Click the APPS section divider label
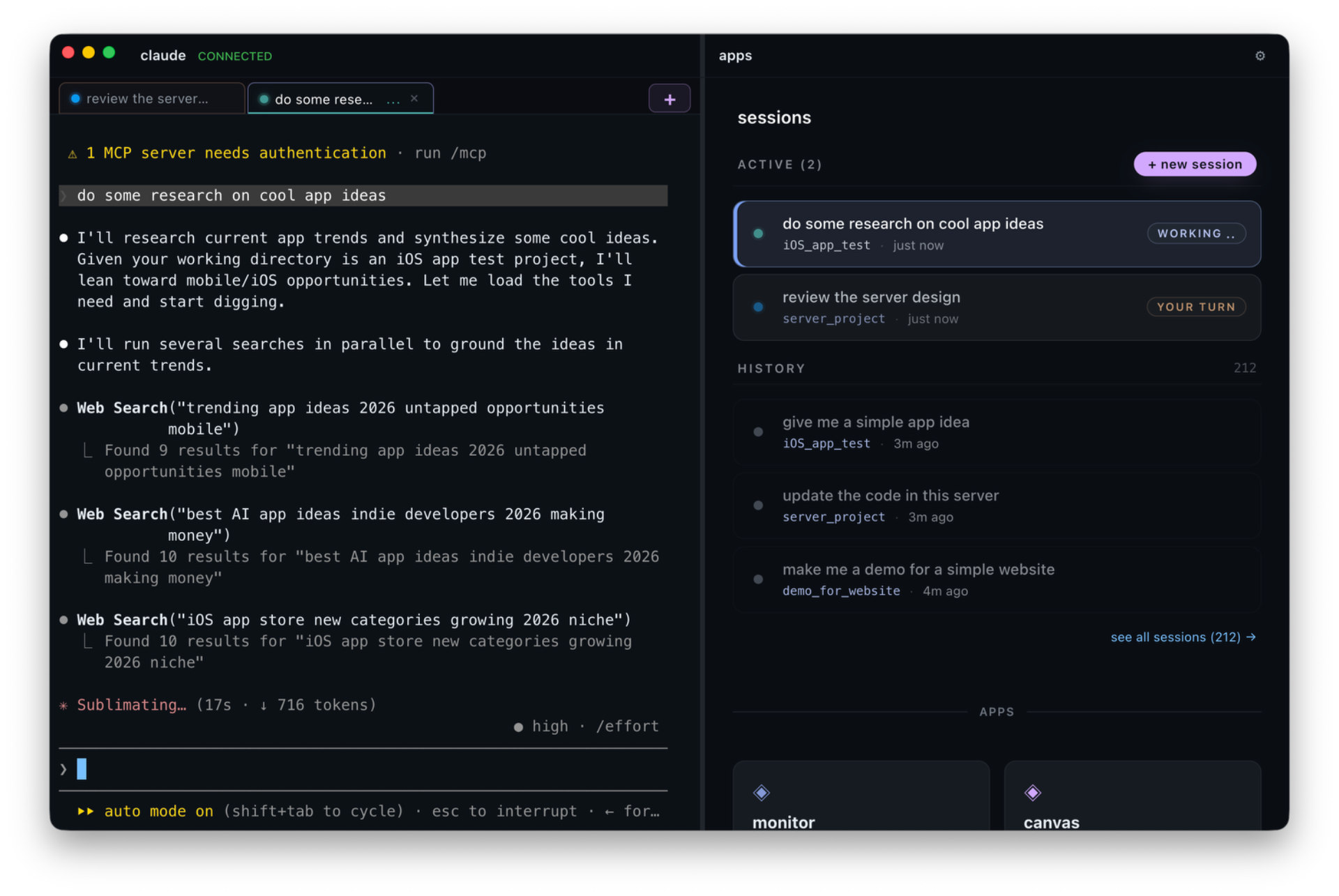The image size is (1339, 896). 997,712
